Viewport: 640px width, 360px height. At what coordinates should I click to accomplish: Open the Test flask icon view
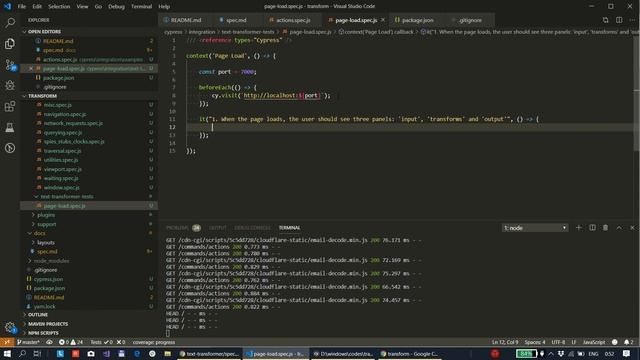click(10, 127)
